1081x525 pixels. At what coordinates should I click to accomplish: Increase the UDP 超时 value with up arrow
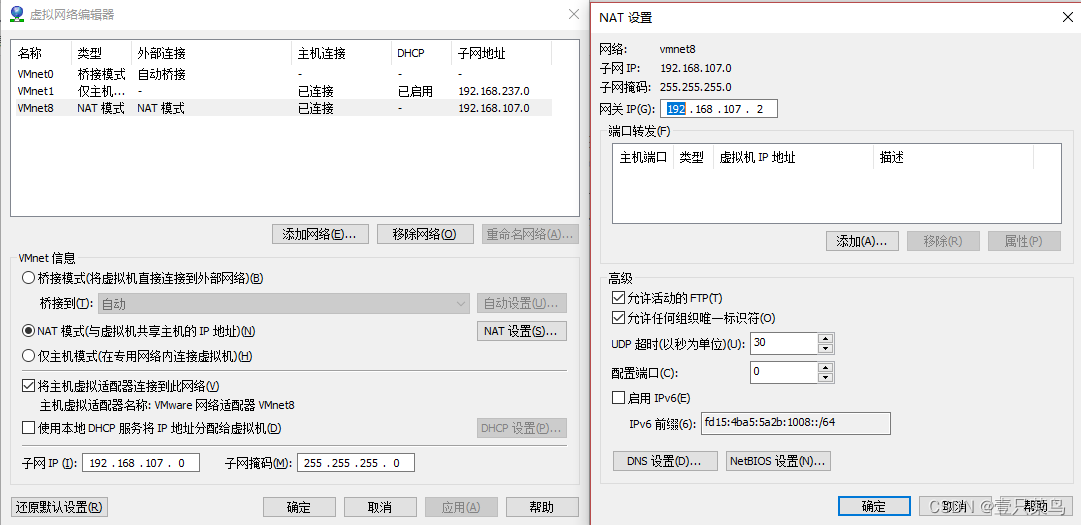pyautogui.click(x=825, y=338)
